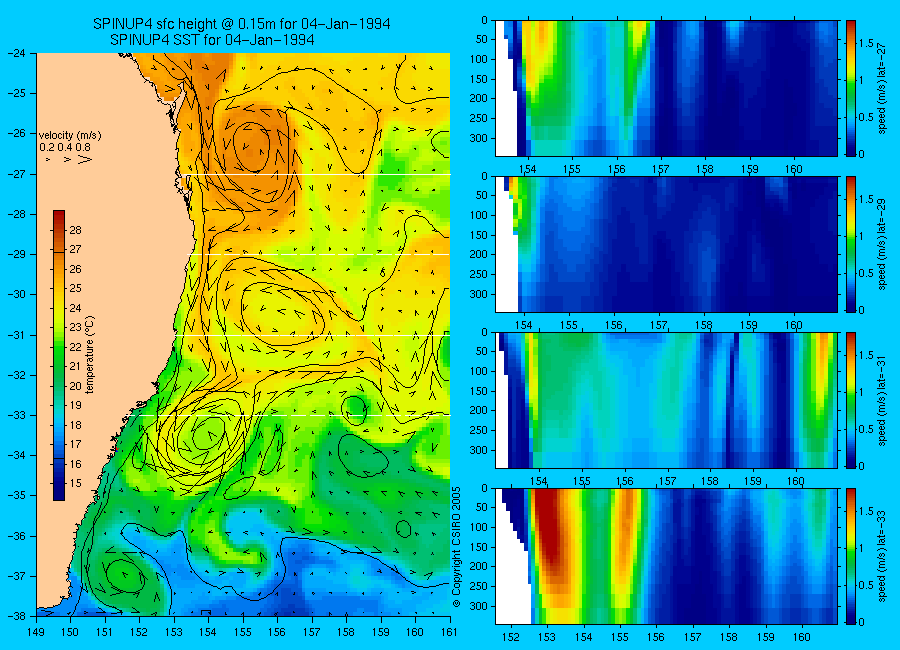The height and width of the screenshot is (650, 900).
Task: Click the 25 tick on the temperature scale
Action: [x=75, y=288]
